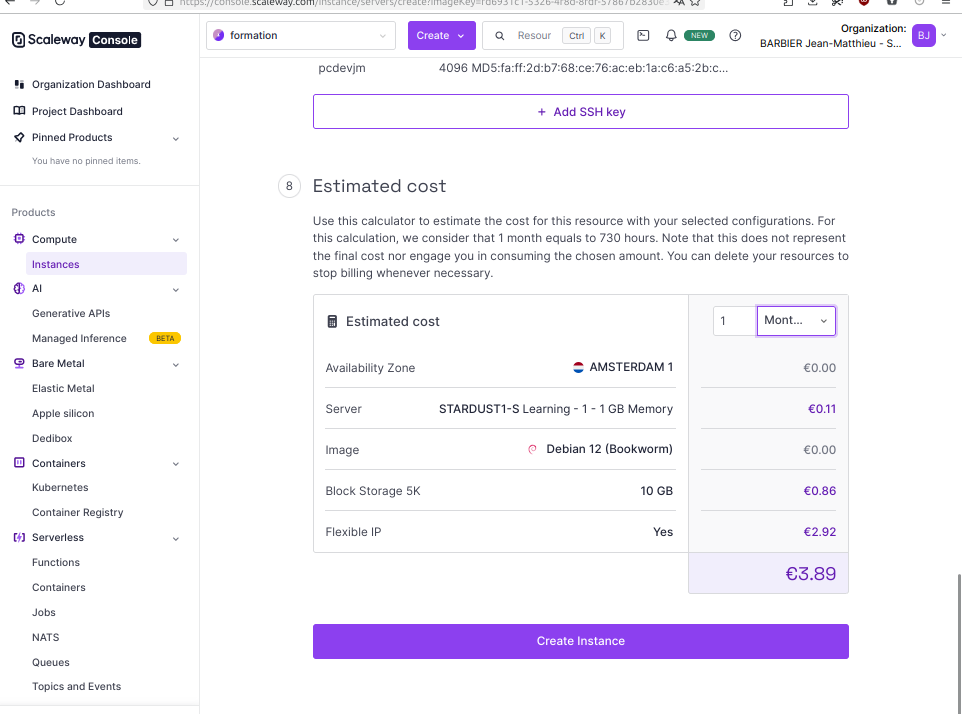Open serverless Containers under Functions
Viewport: 962px width, 714px height.
[x=59, y=587]
